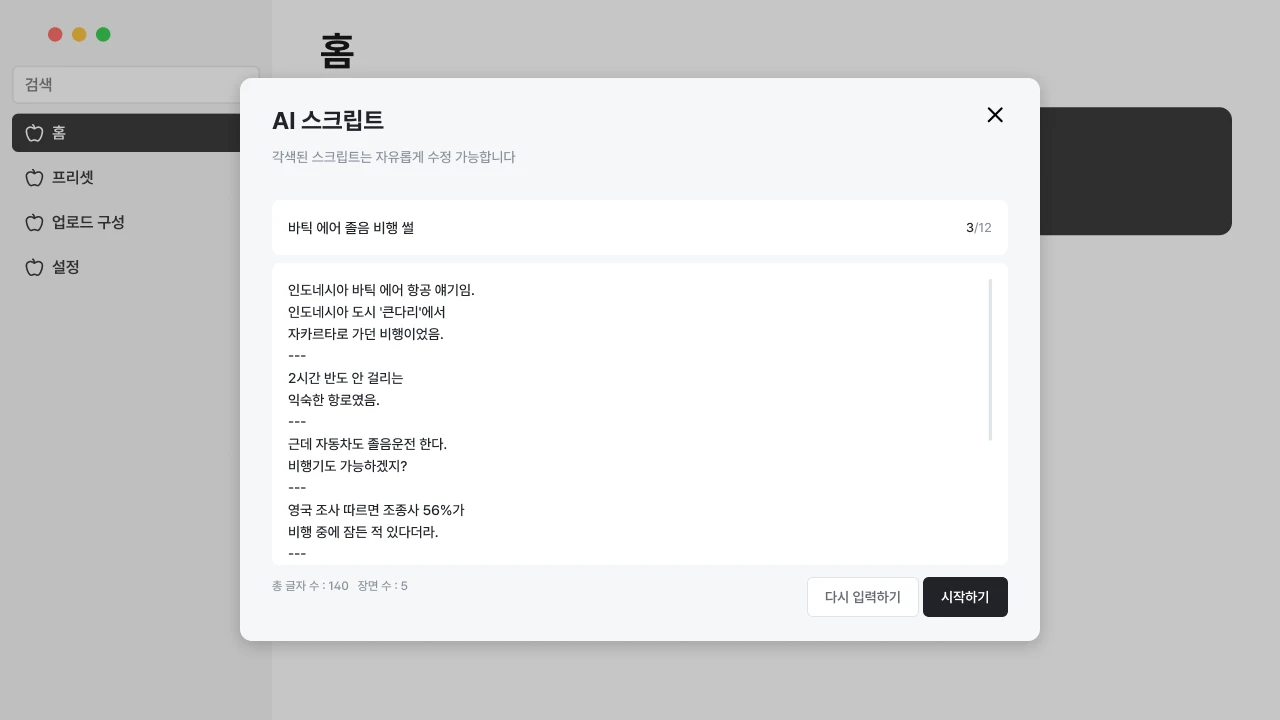Click the line 근데 자동차도 졸음운전 한다.
Screen dimensions: 1280x720
(x=367, y=444)
